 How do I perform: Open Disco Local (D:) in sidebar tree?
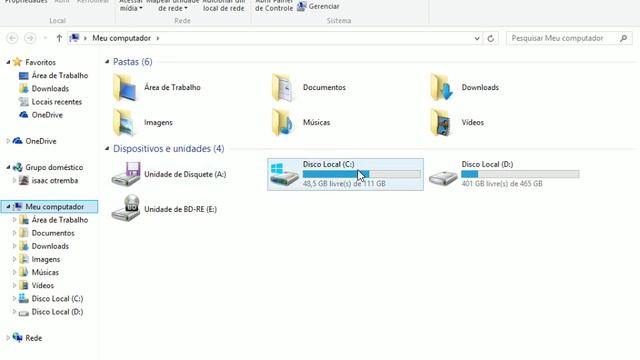pos(51,312)
